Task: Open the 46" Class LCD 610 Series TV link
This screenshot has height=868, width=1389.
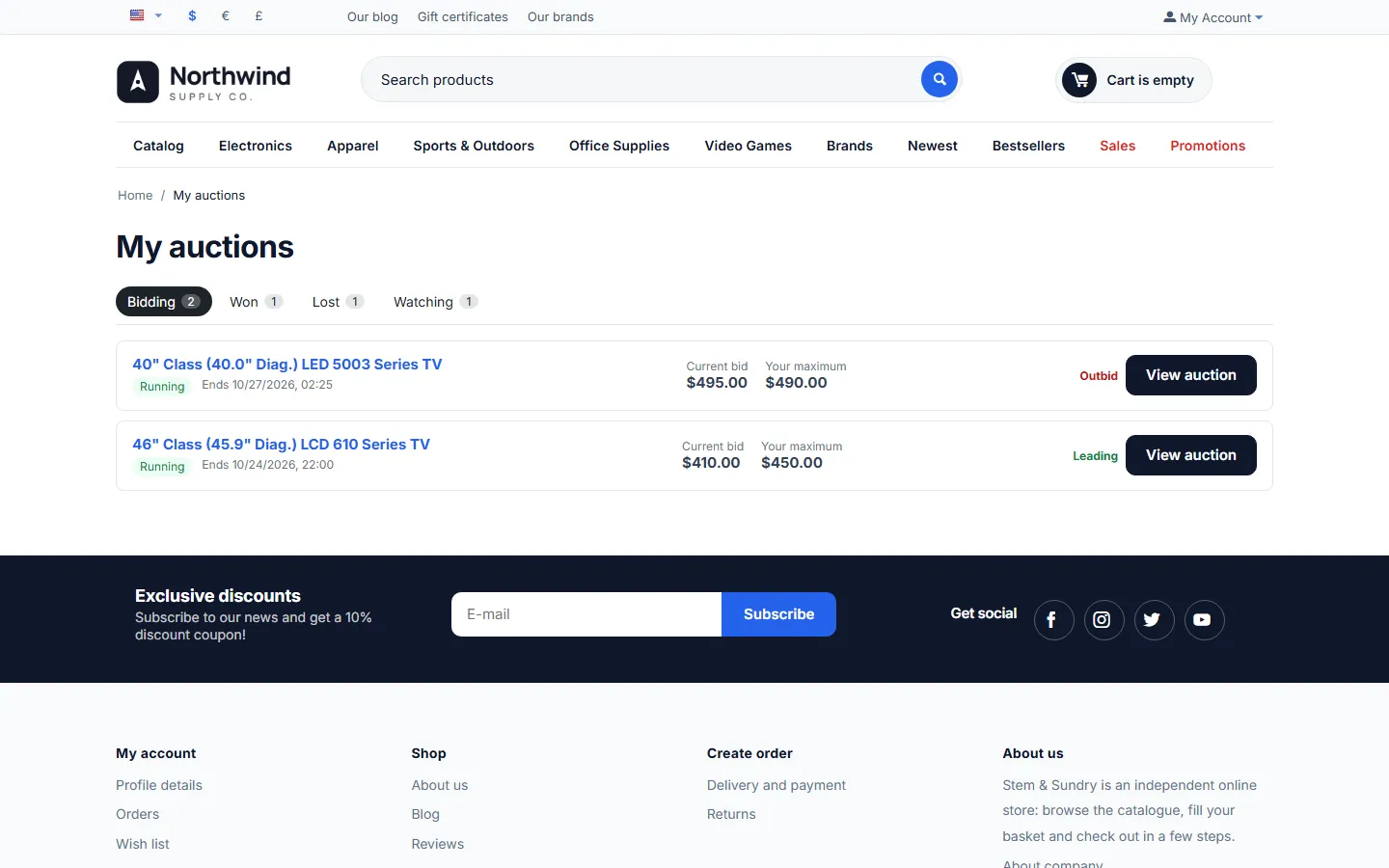Action: pyautogui.click(x=282, y=445)
